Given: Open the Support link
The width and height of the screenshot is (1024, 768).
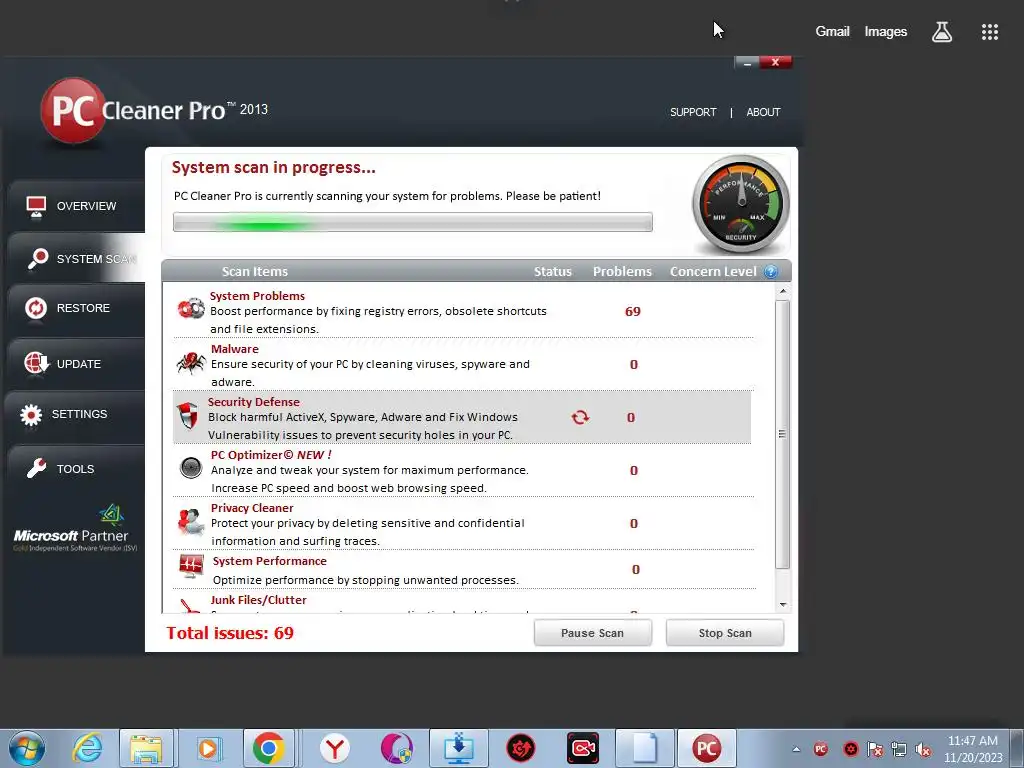Looking at the screenshot, I should (x=693, y=112).
